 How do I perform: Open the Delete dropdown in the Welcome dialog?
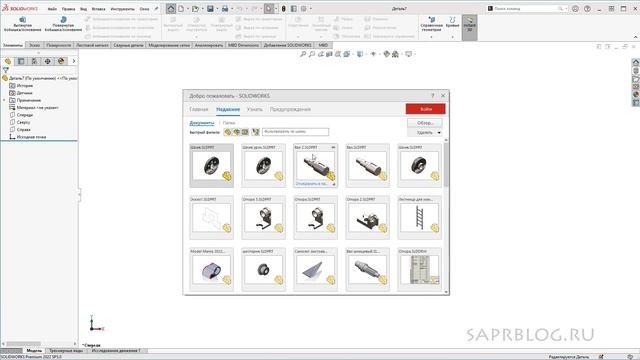(424, 133)
